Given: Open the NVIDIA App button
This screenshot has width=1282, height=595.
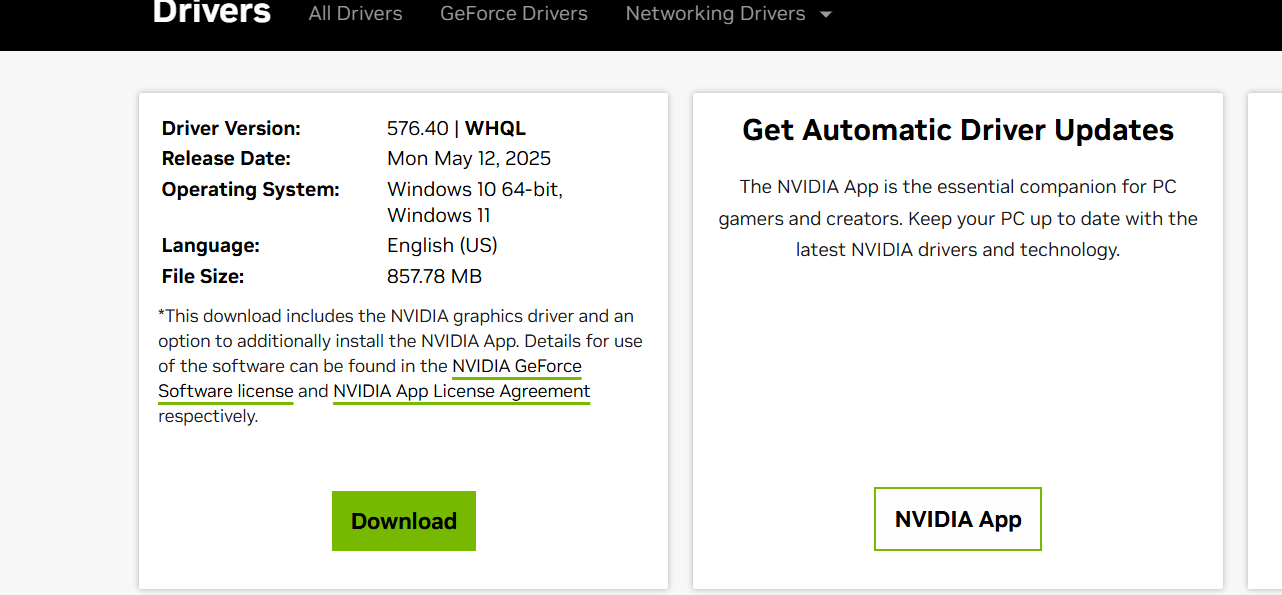Looking at the screenshot, I should pyautogui.click(x=958, y=519).
